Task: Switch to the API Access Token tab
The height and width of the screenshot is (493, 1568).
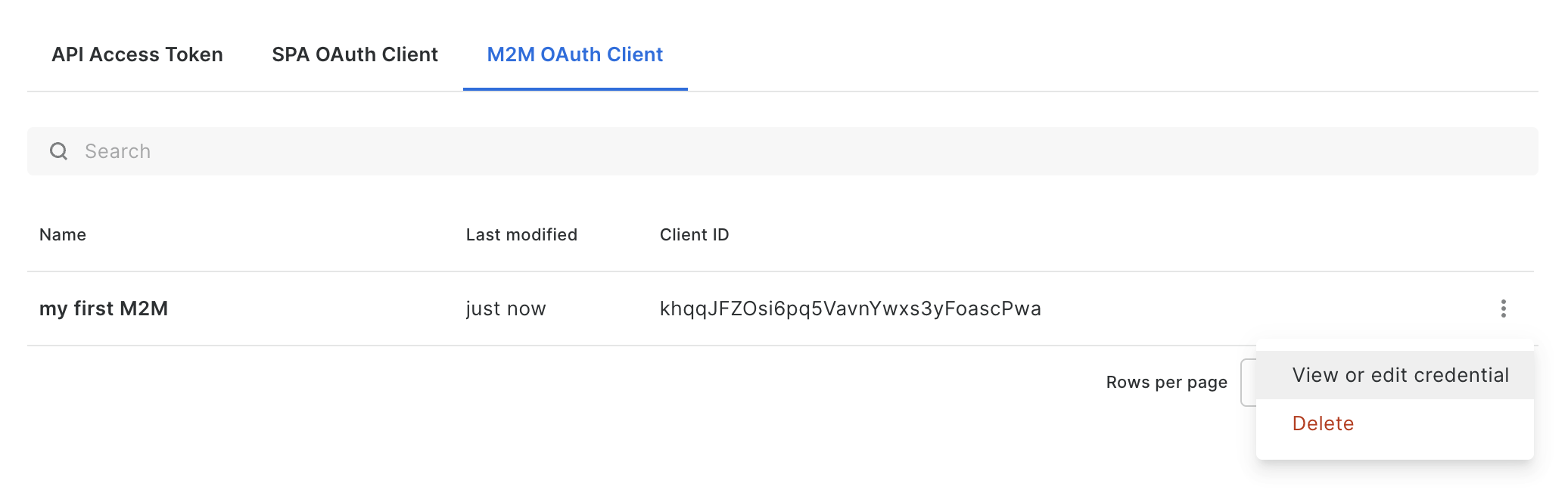Action: tap(137, 54)
